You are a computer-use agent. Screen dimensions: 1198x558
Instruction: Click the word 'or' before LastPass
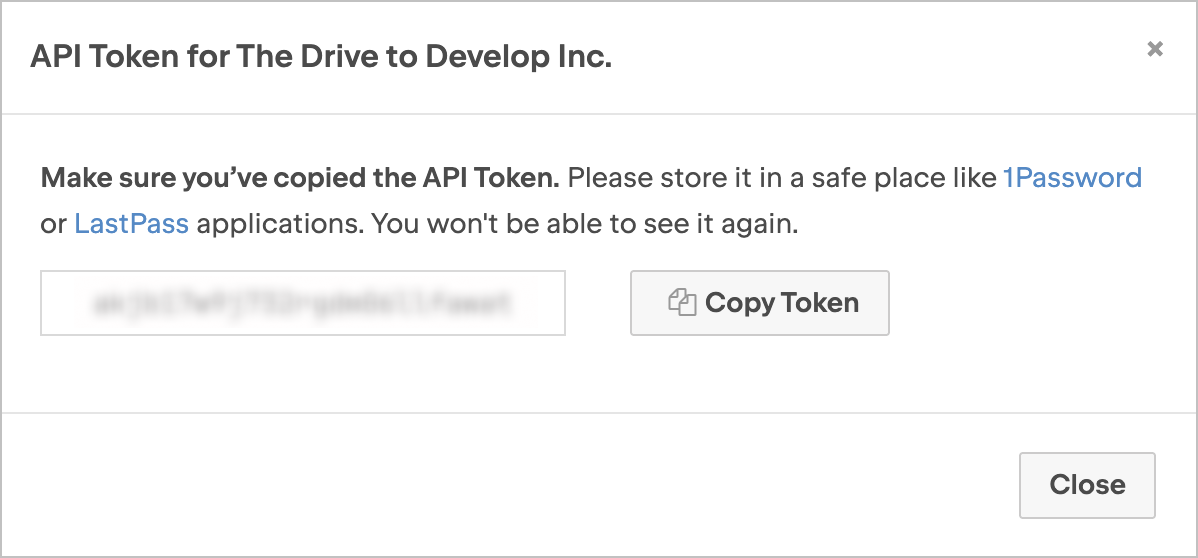point(53,223)
